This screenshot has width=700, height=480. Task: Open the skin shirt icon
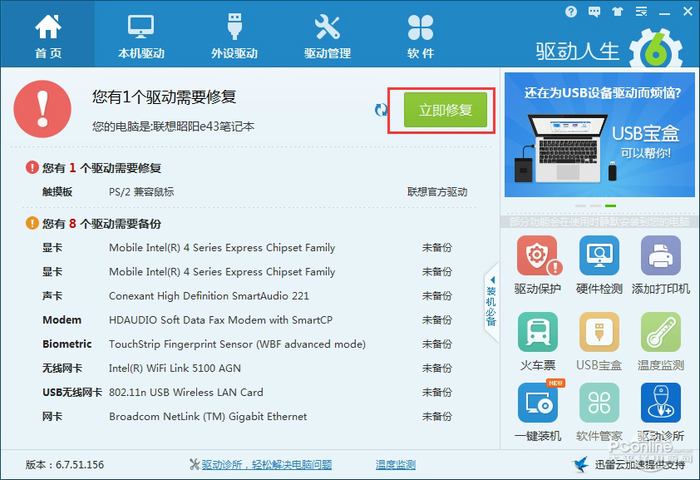618,12
